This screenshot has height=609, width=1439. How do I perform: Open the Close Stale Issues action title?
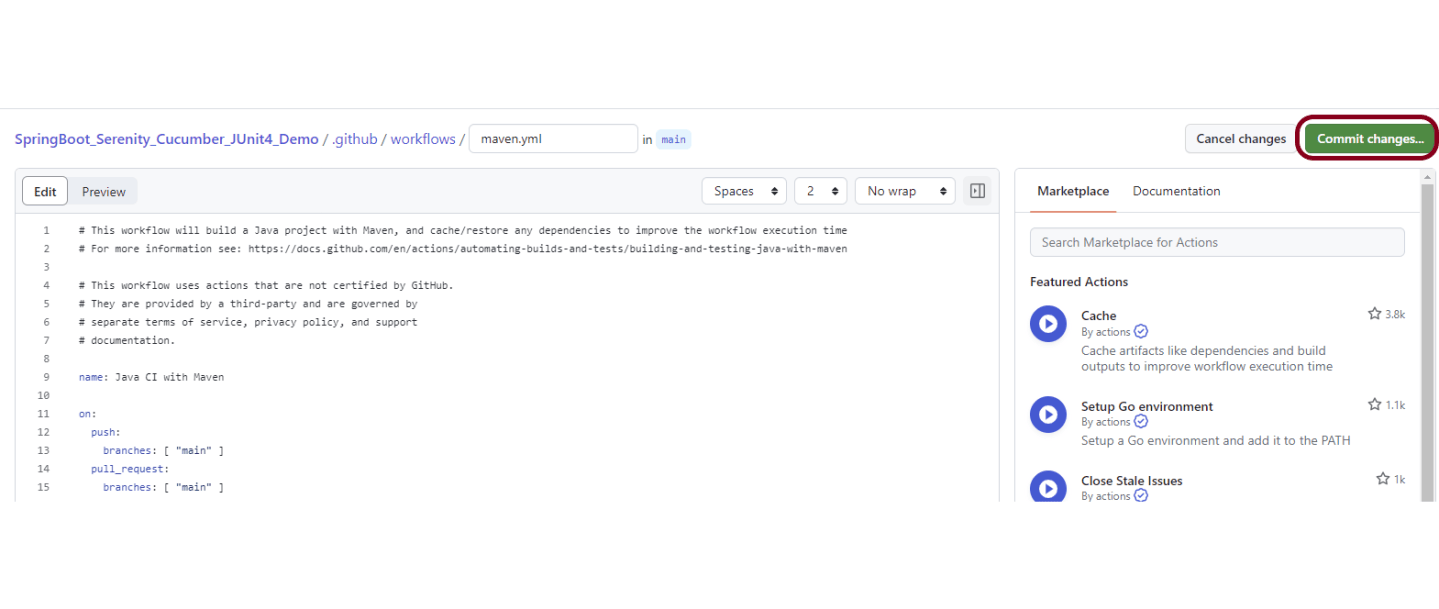tap(1131, 480)
